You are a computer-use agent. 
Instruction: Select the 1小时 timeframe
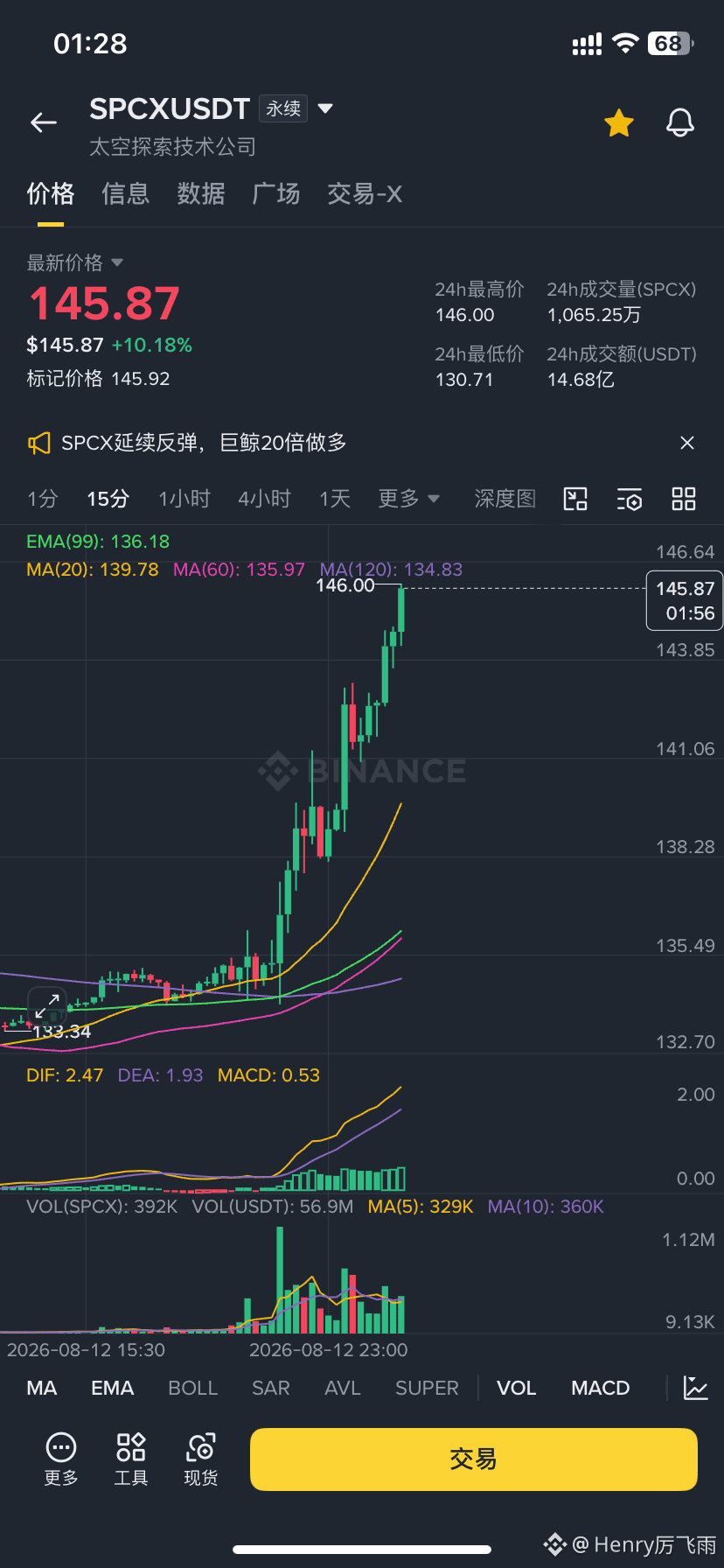[184, 499]
